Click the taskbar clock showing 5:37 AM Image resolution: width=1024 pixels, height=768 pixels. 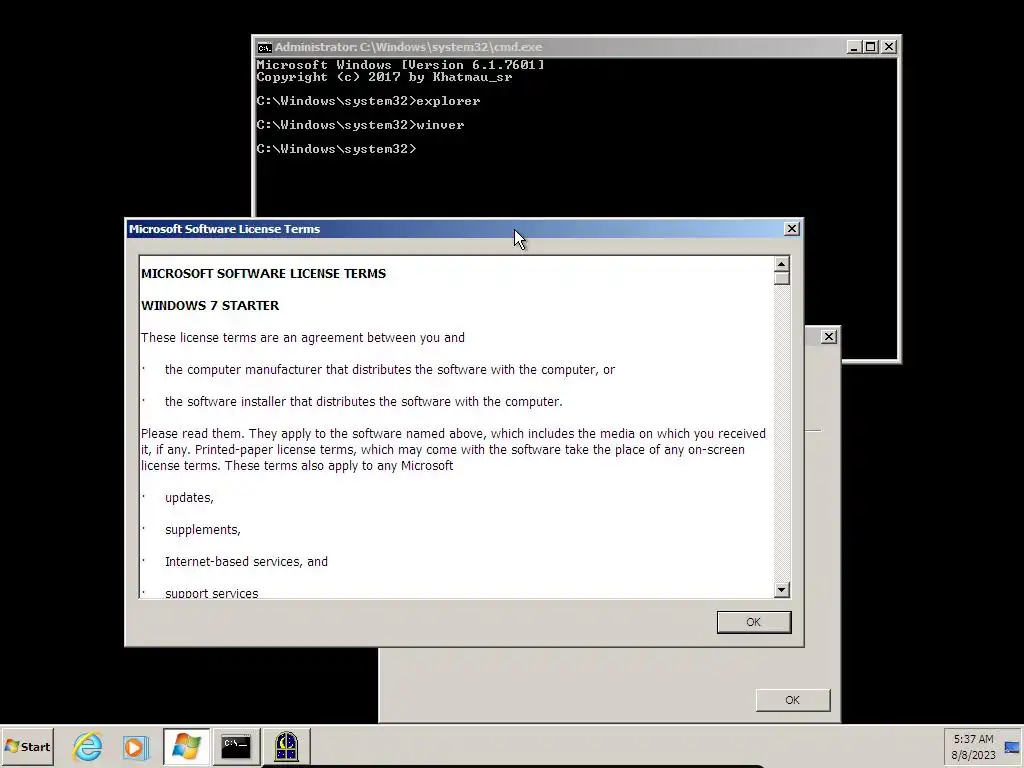pyautogui.click(x=973, y=746)
